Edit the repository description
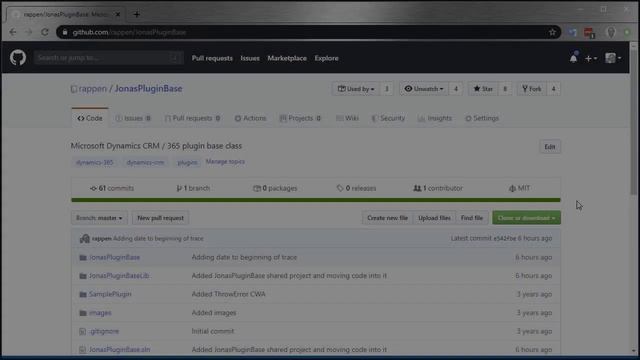 550,147
